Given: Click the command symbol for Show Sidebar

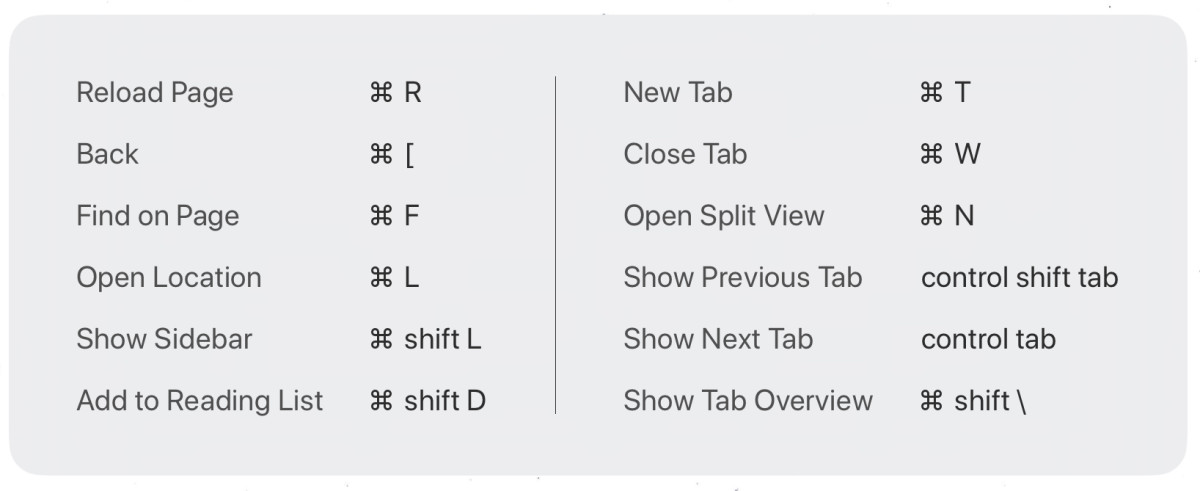Looking at the screenshot, I should pos(381,339).
